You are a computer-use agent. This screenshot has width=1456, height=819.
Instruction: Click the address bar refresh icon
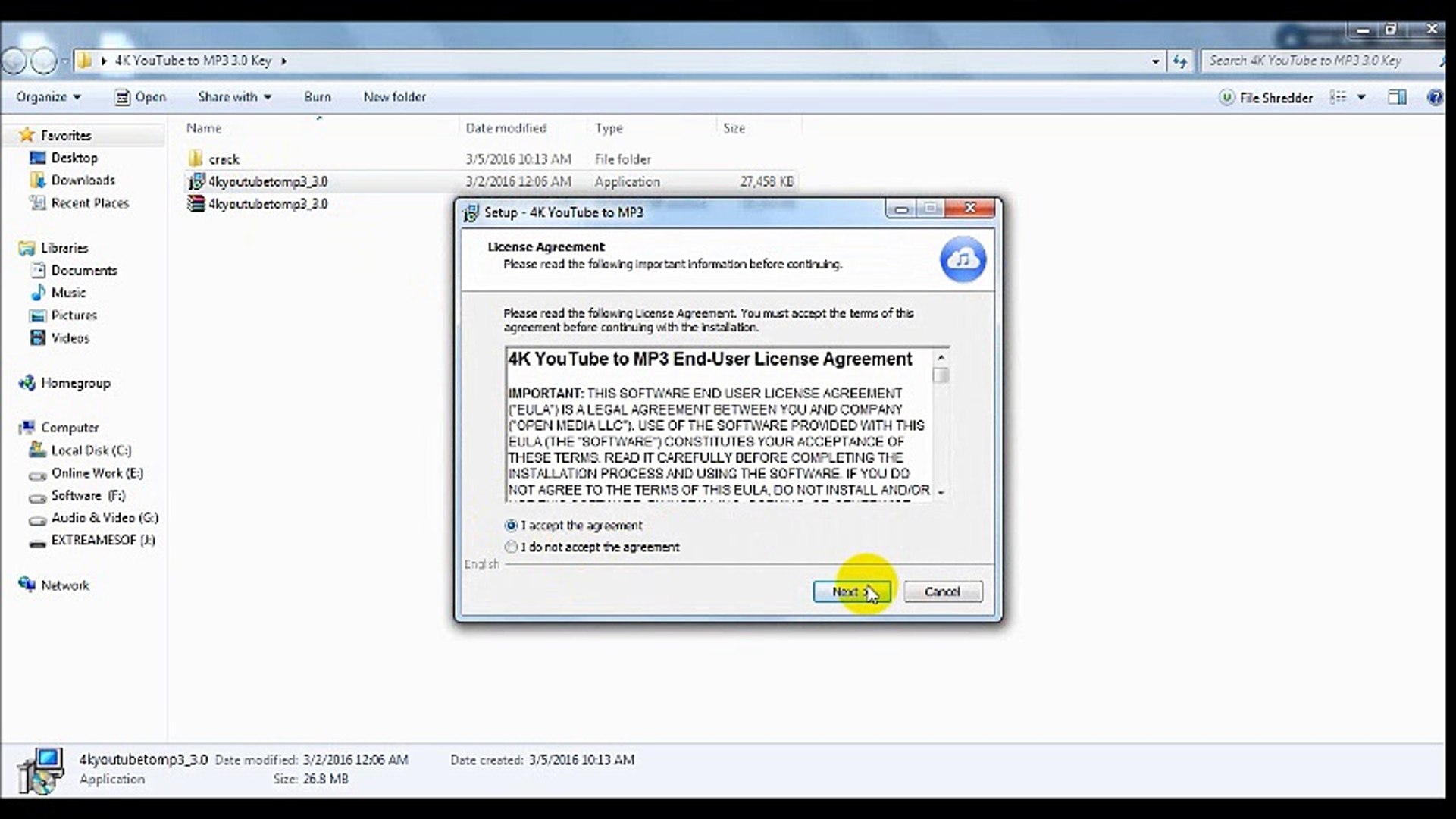pyautogui.click(x=1179, y=61)
